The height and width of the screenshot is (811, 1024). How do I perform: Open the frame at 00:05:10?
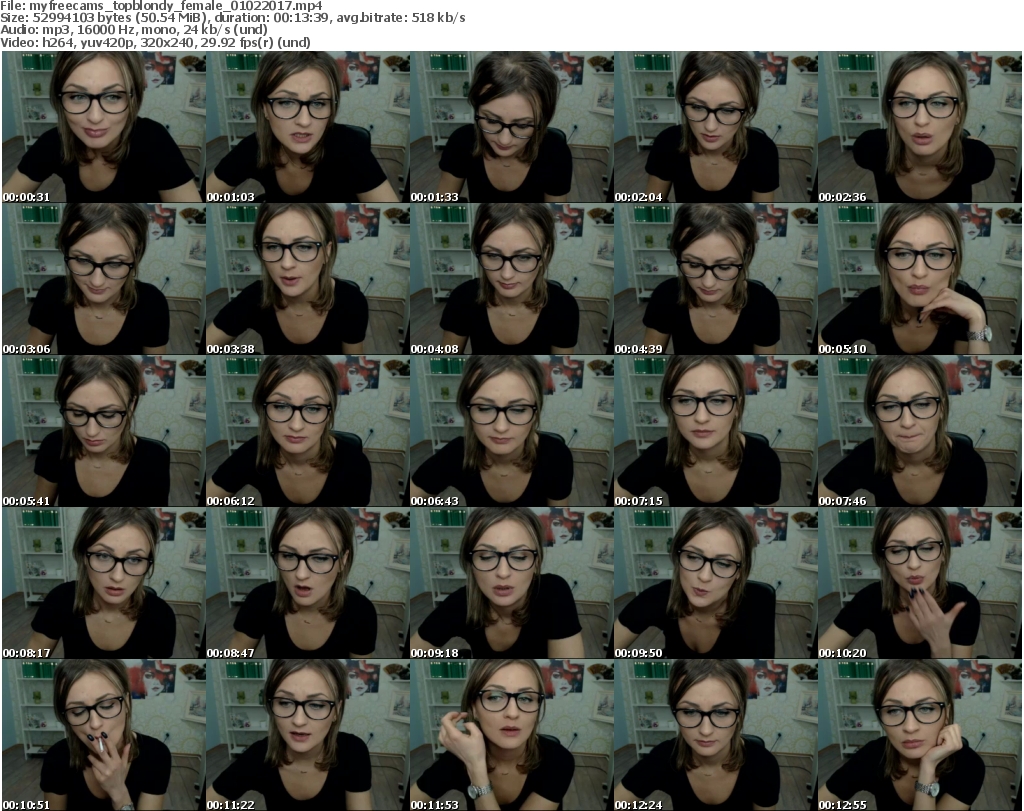(x=920, y=279)
